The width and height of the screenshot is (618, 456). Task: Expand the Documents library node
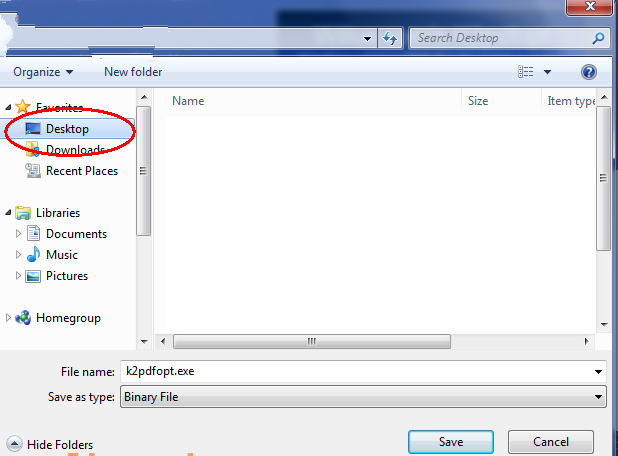pyautogui.click(x=18, y=234)
